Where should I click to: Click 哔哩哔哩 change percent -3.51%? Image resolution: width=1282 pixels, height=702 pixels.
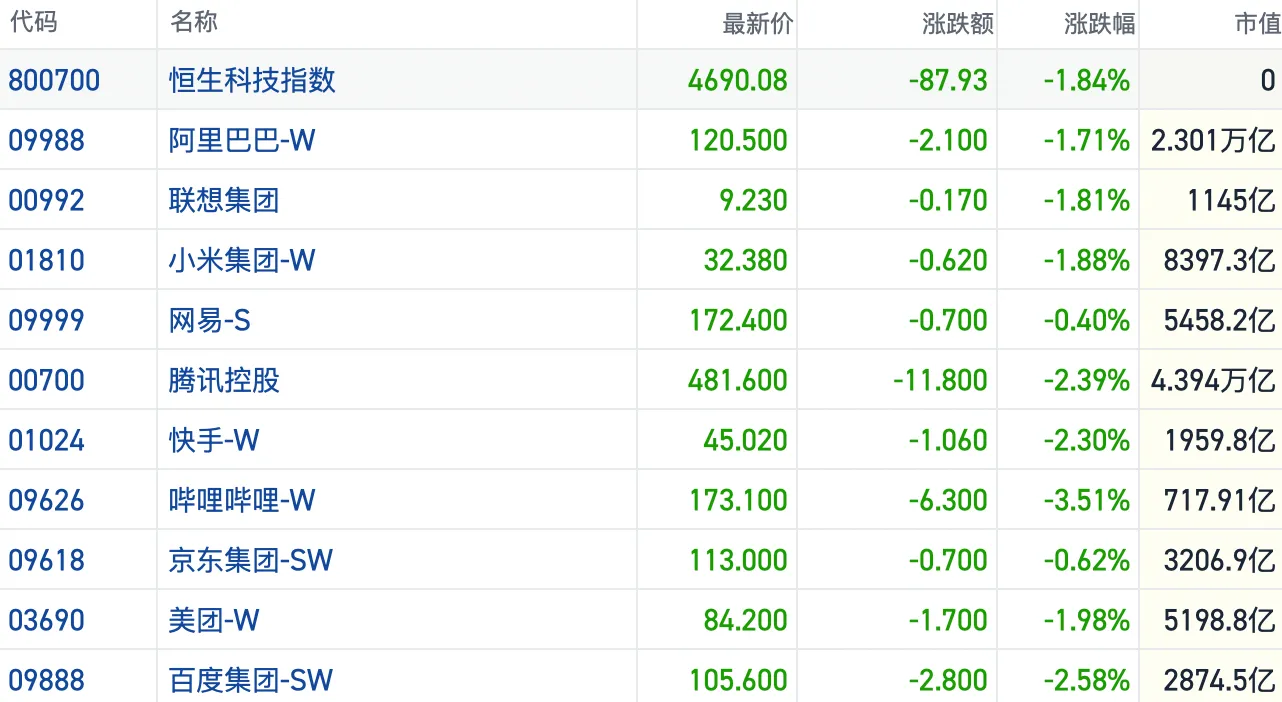[x=1086, y=500]
